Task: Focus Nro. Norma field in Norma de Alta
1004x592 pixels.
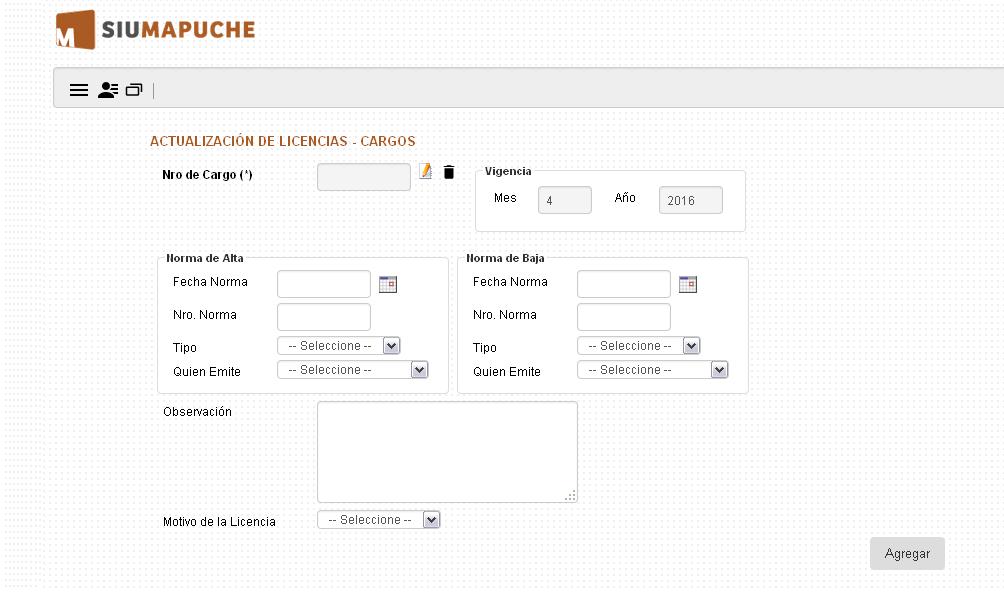Action: point(323,317)
